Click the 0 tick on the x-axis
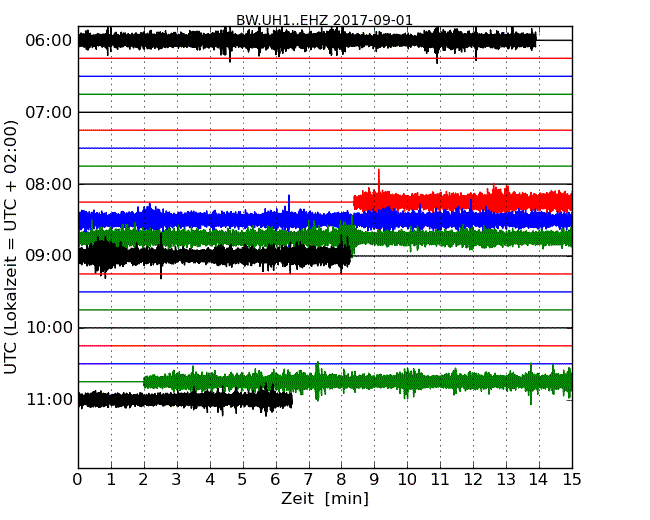This screenshot has height=520, width=650. [78, 479]
